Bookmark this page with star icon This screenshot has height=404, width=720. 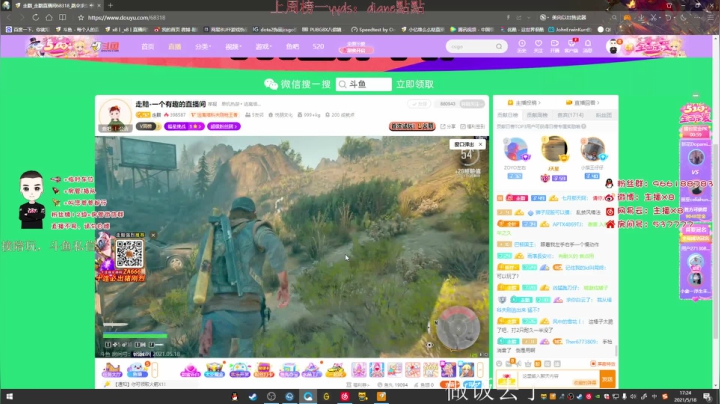pos(81,17)
